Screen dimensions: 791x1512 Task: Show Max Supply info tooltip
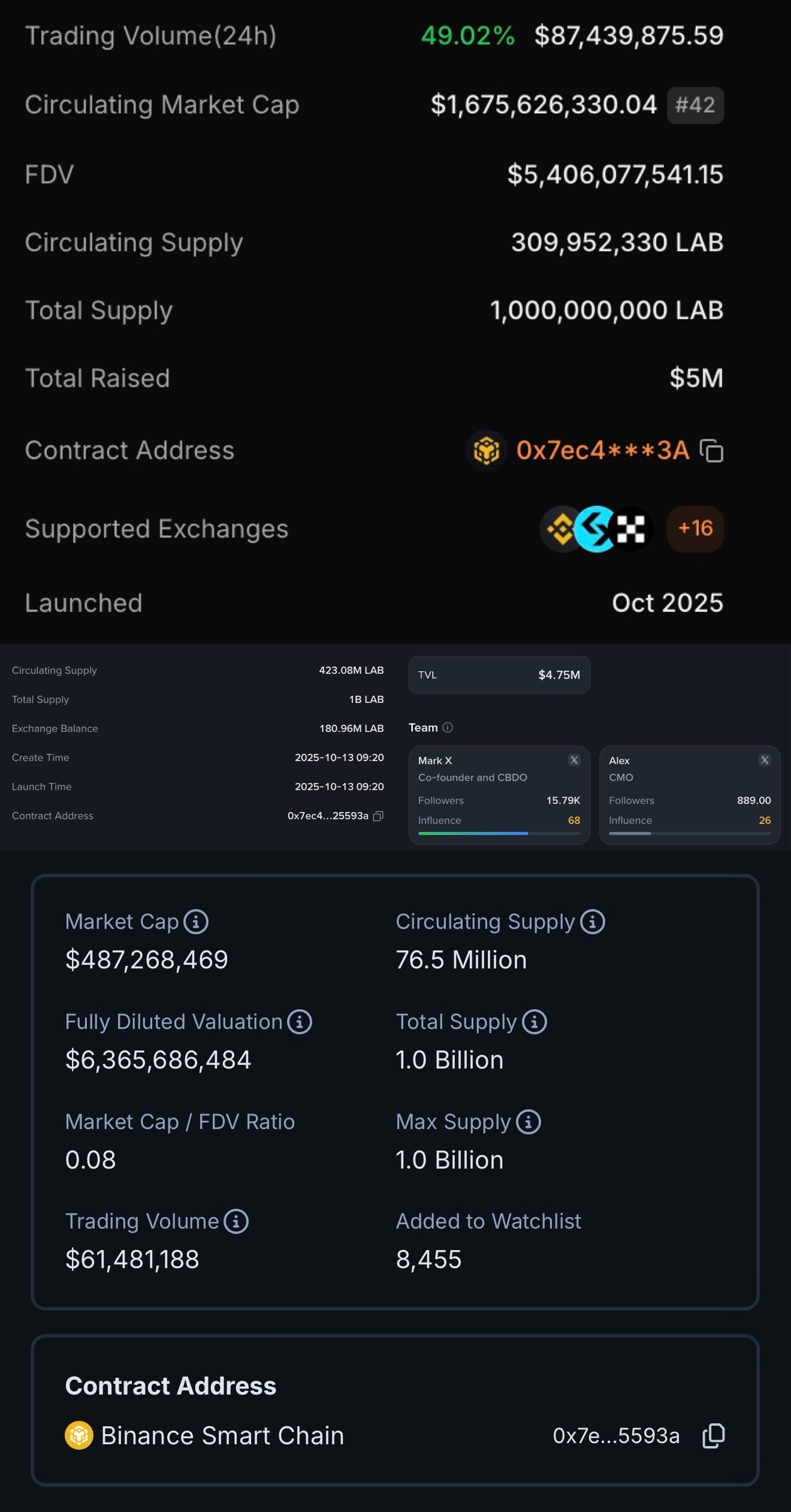click(x=529, y=1122)
